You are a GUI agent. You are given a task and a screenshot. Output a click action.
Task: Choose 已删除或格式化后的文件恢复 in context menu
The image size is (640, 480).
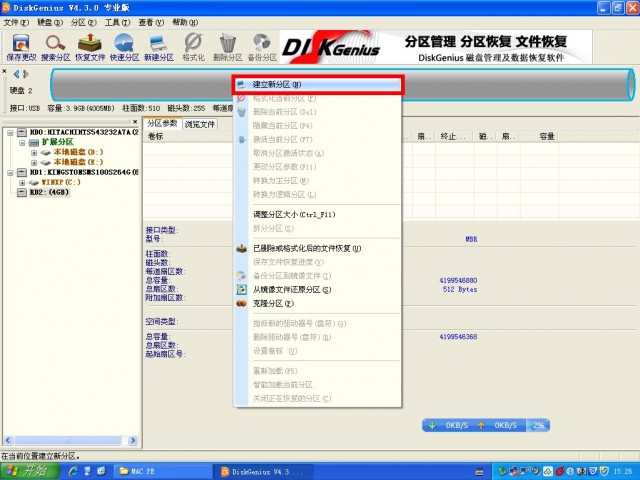[318, 249]
